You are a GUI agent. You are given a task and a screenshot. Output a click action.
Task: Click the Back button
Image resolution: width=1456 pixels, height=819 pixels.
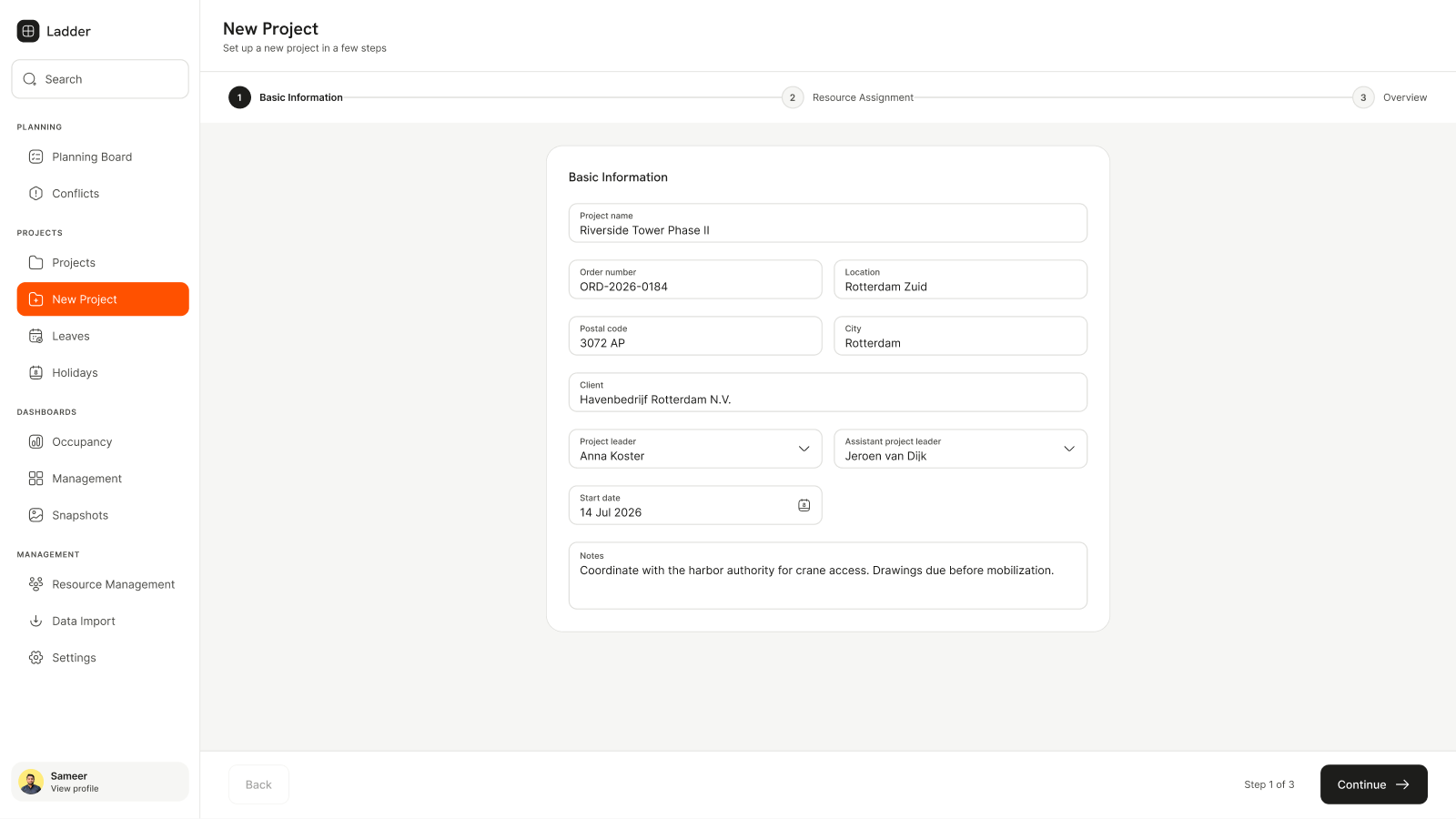(x=258, y=784)
